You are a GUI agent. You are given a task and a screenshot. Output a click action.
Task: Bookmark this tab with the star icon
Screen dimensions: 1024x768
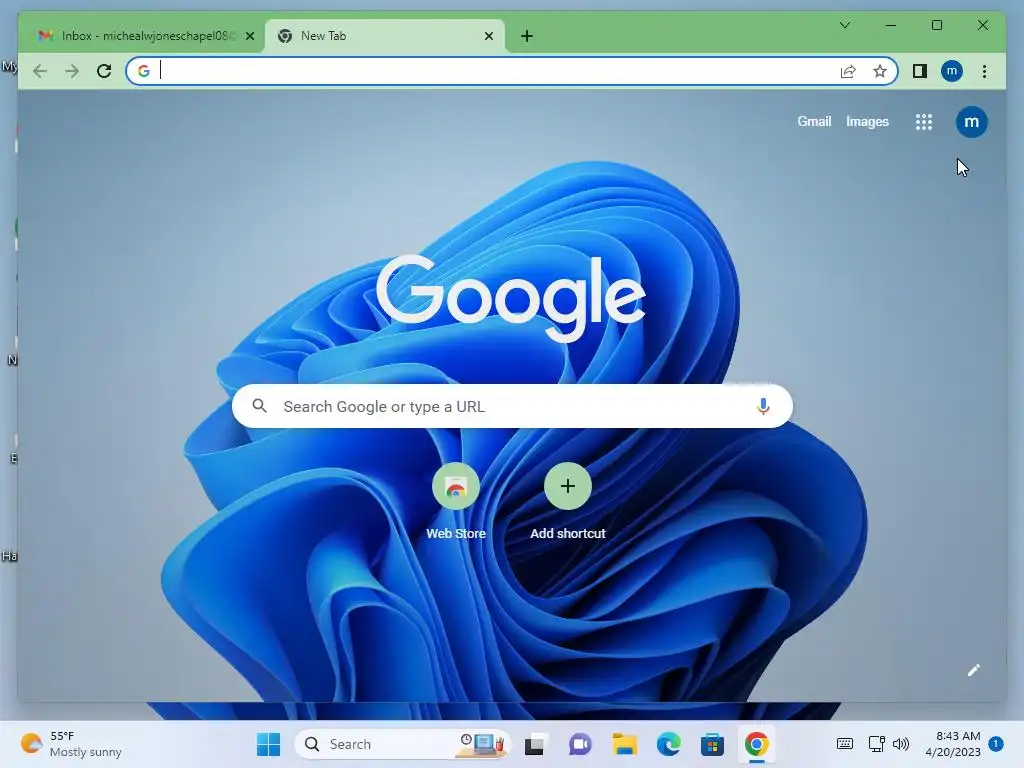(x=880, y=71)
